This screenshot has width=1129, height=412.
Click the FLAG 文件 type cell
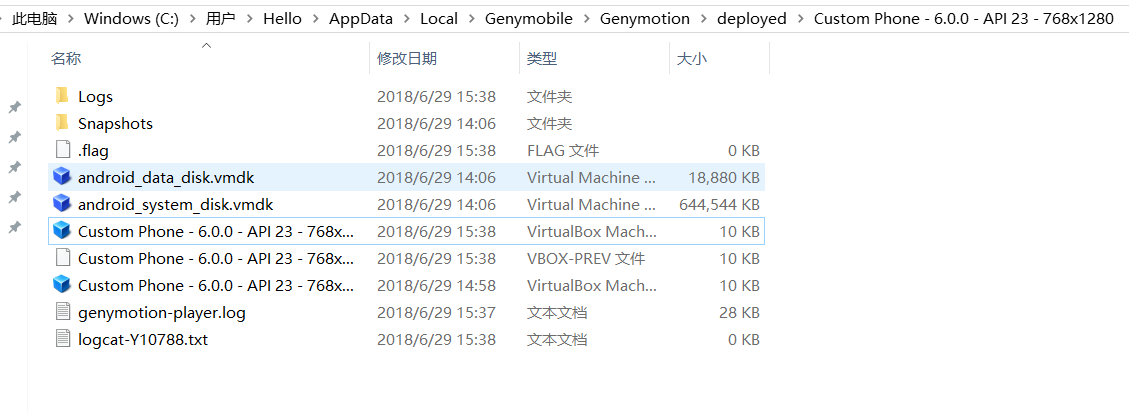pos(562,151)
